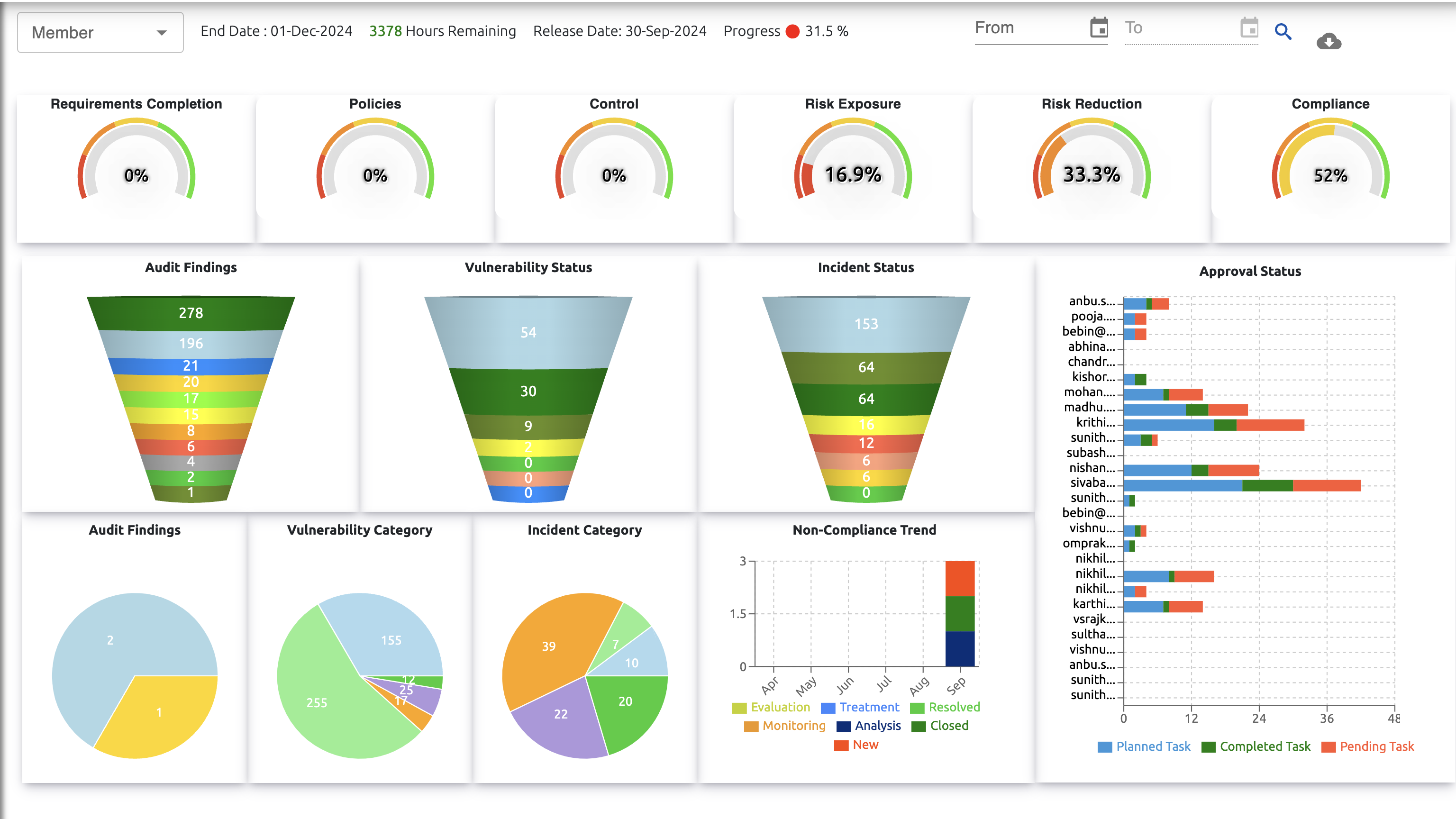Click the 3378 Hours Remaining text

(x=443, y=31)
